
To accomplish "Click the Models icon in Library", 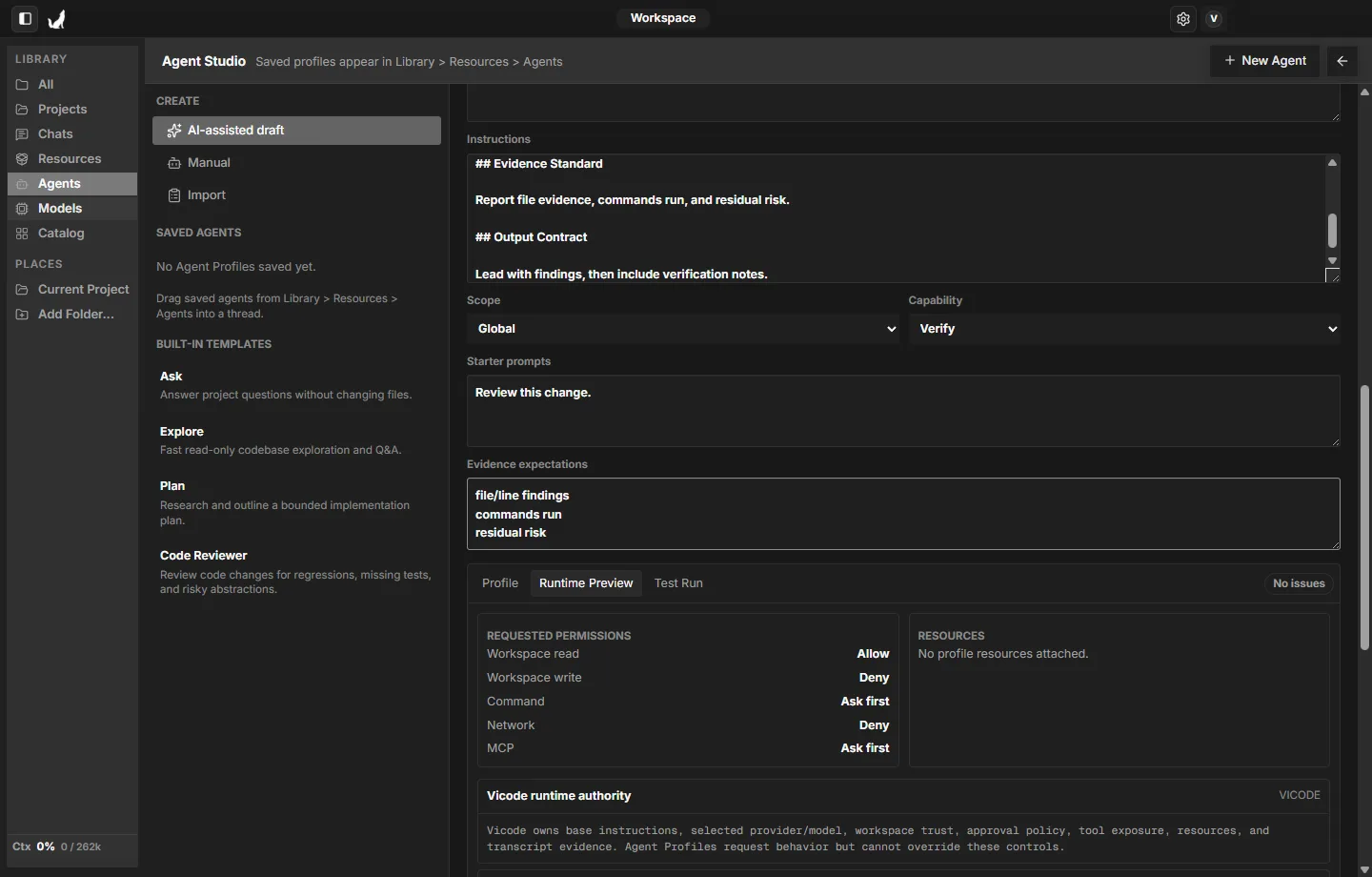I will [x=22, y=209].
